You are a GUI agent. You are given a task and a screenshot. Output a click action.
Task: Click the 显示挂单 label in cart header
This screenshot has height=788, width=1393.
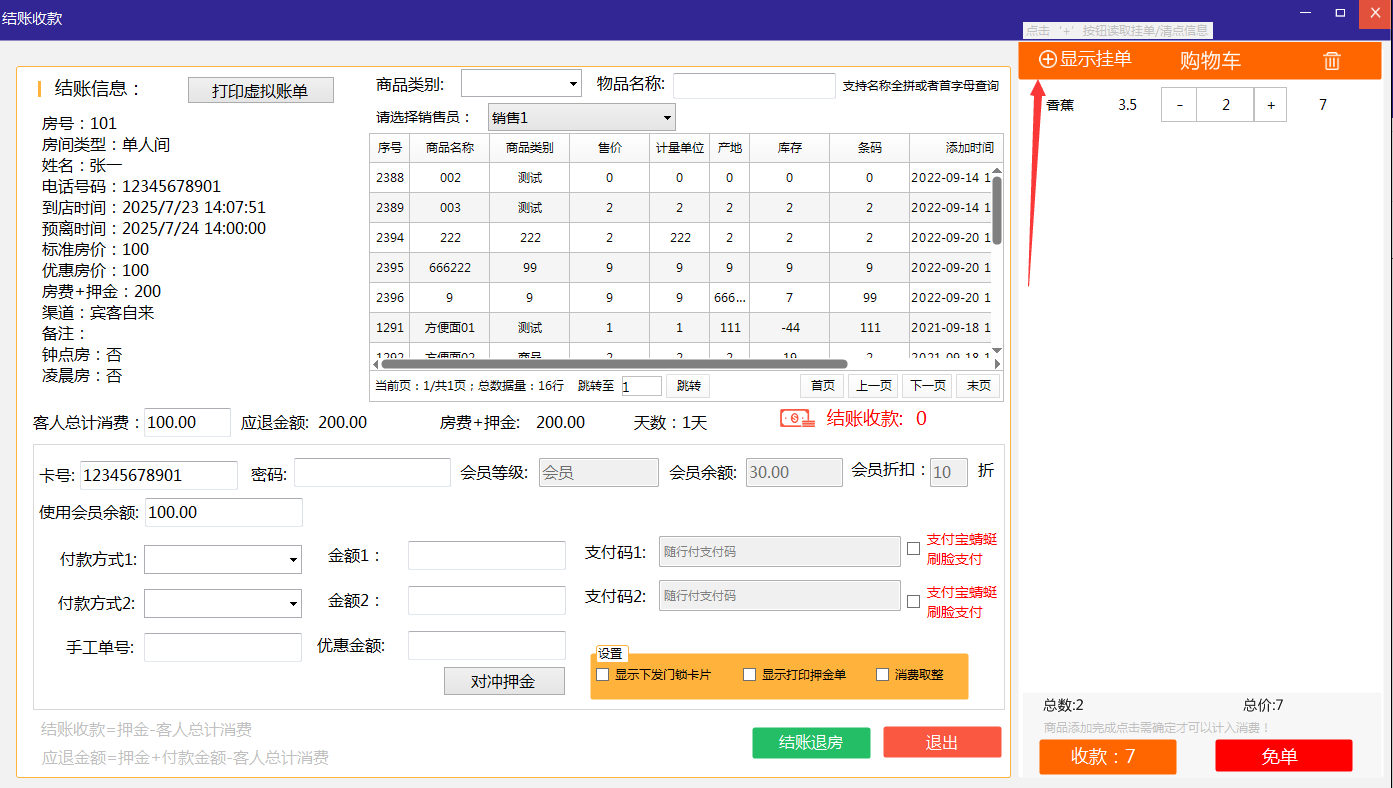(1096, 60)
